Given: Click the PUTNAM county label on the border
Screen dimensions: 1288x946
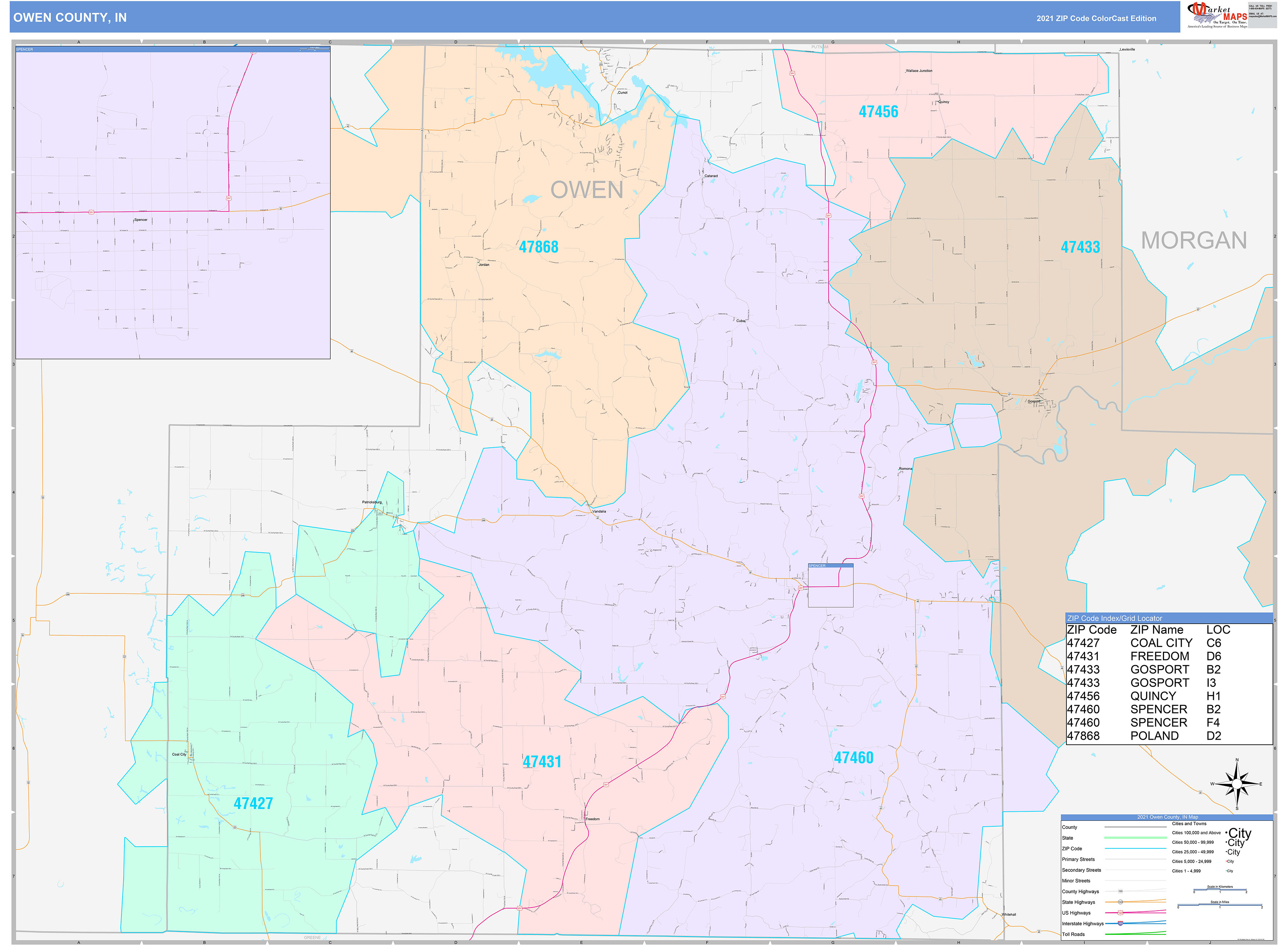Looking at the screenshot, I should [x=820, y=47].
